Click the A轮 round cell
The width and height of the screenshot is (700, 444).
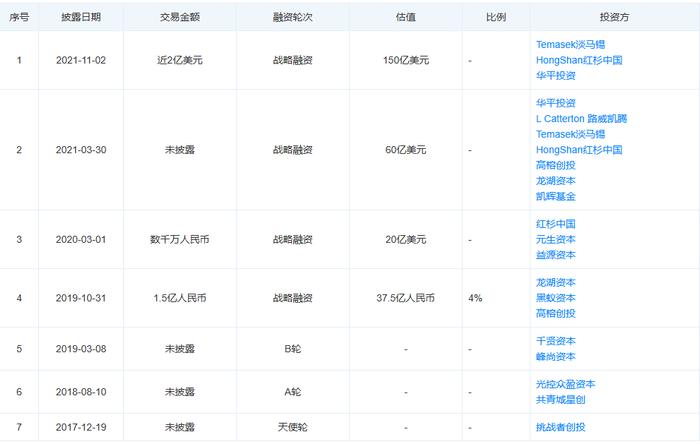point(293,392)
